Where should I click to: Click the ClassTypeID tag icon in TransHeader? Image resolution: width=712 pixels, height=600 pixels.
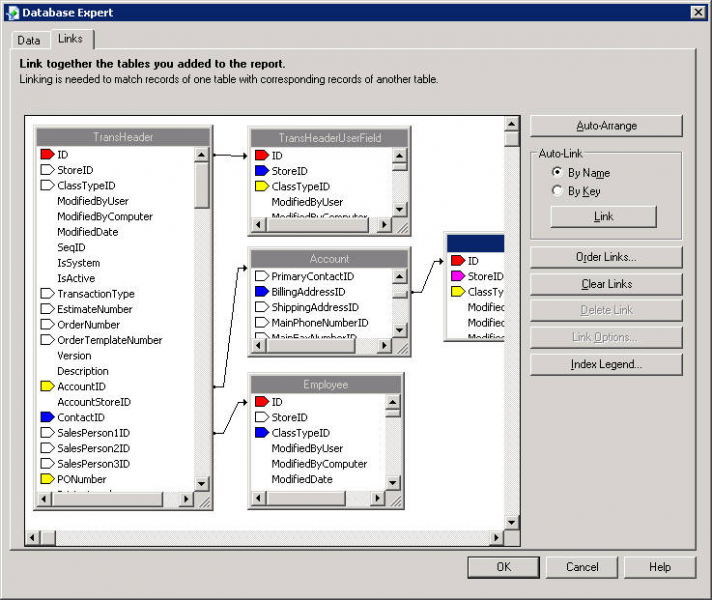[47, 185]
